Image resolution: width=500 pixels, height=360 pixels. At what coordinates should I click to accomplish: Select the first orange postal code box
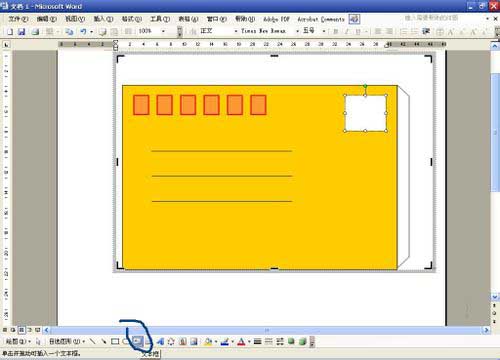tap(141, 105)
